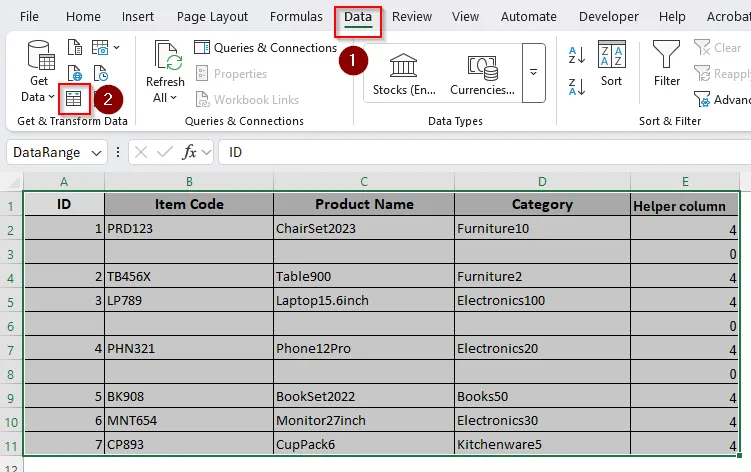Select column A header
The image size is (751, 472).
[64, 182]
